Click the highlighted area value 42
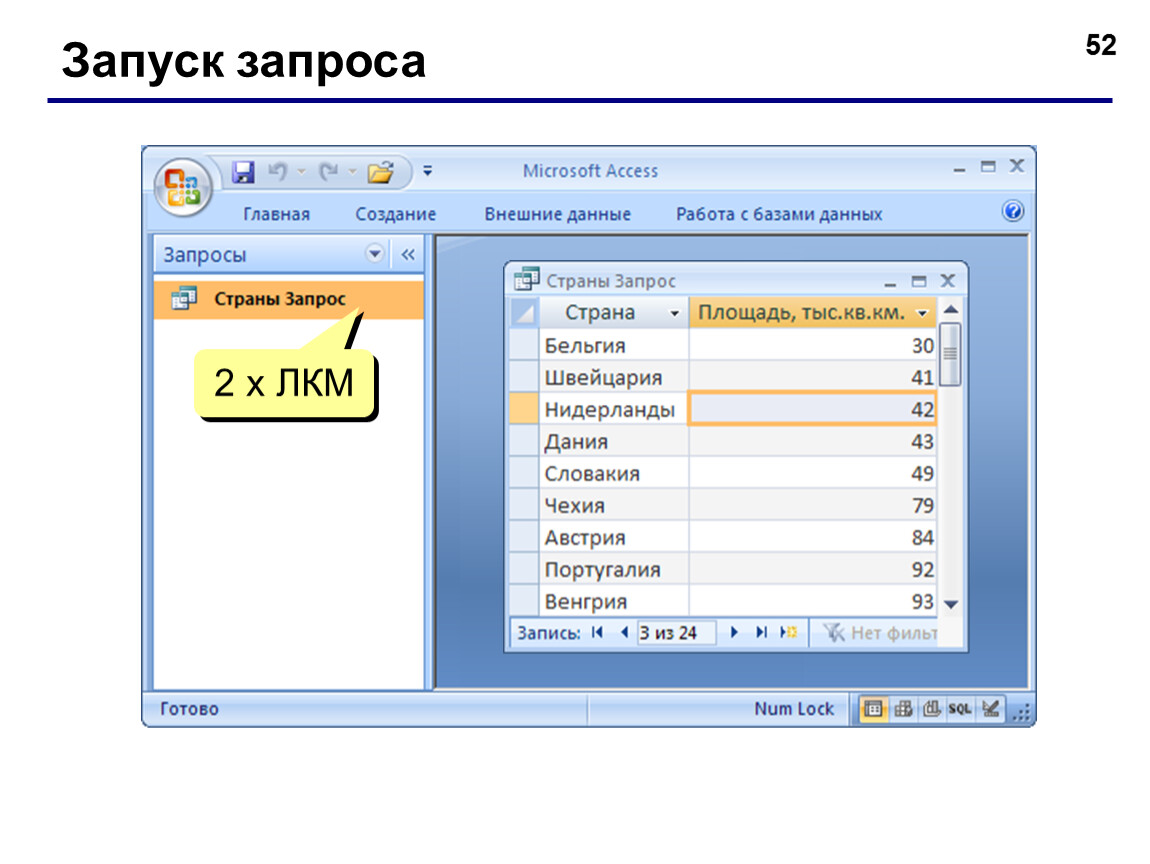 813,409
